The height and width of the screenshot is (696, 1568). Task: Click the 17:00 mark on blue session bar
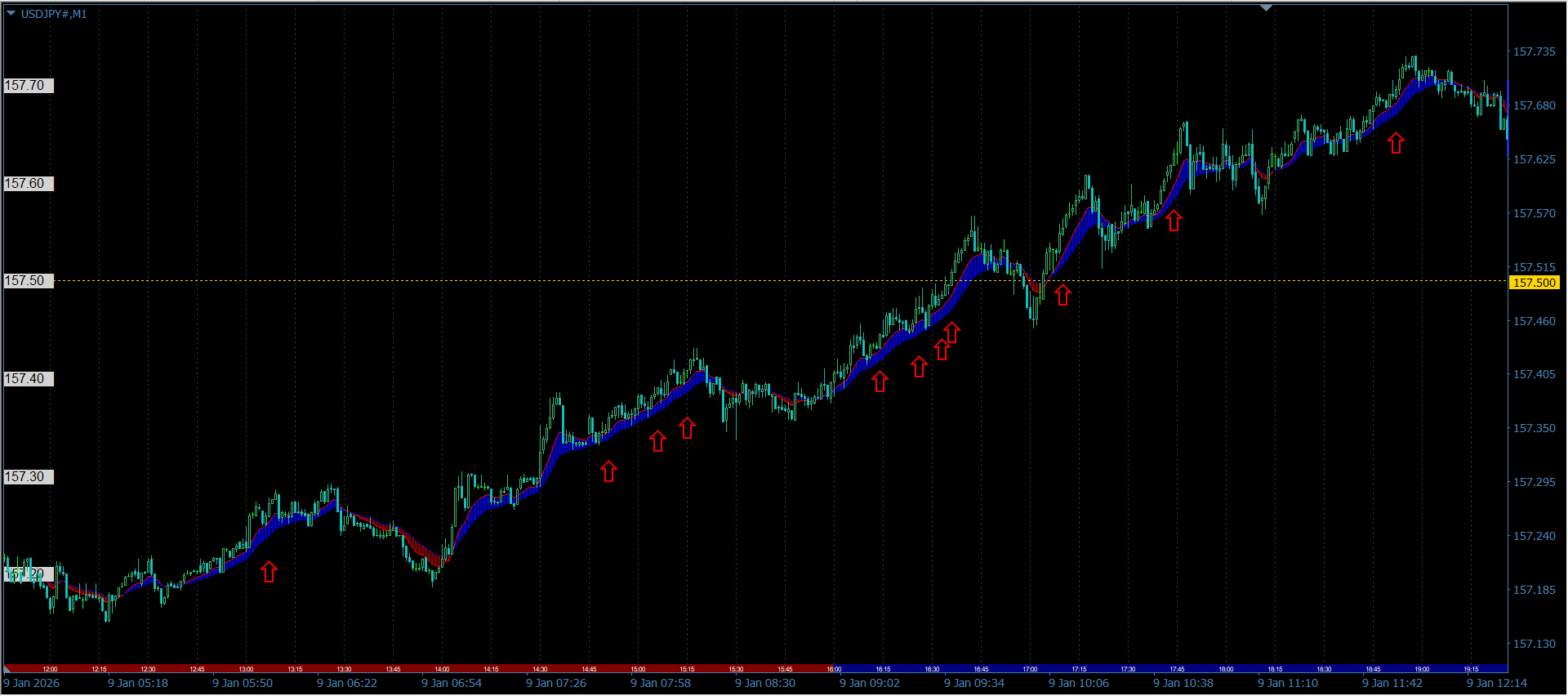click(1030, 669)
